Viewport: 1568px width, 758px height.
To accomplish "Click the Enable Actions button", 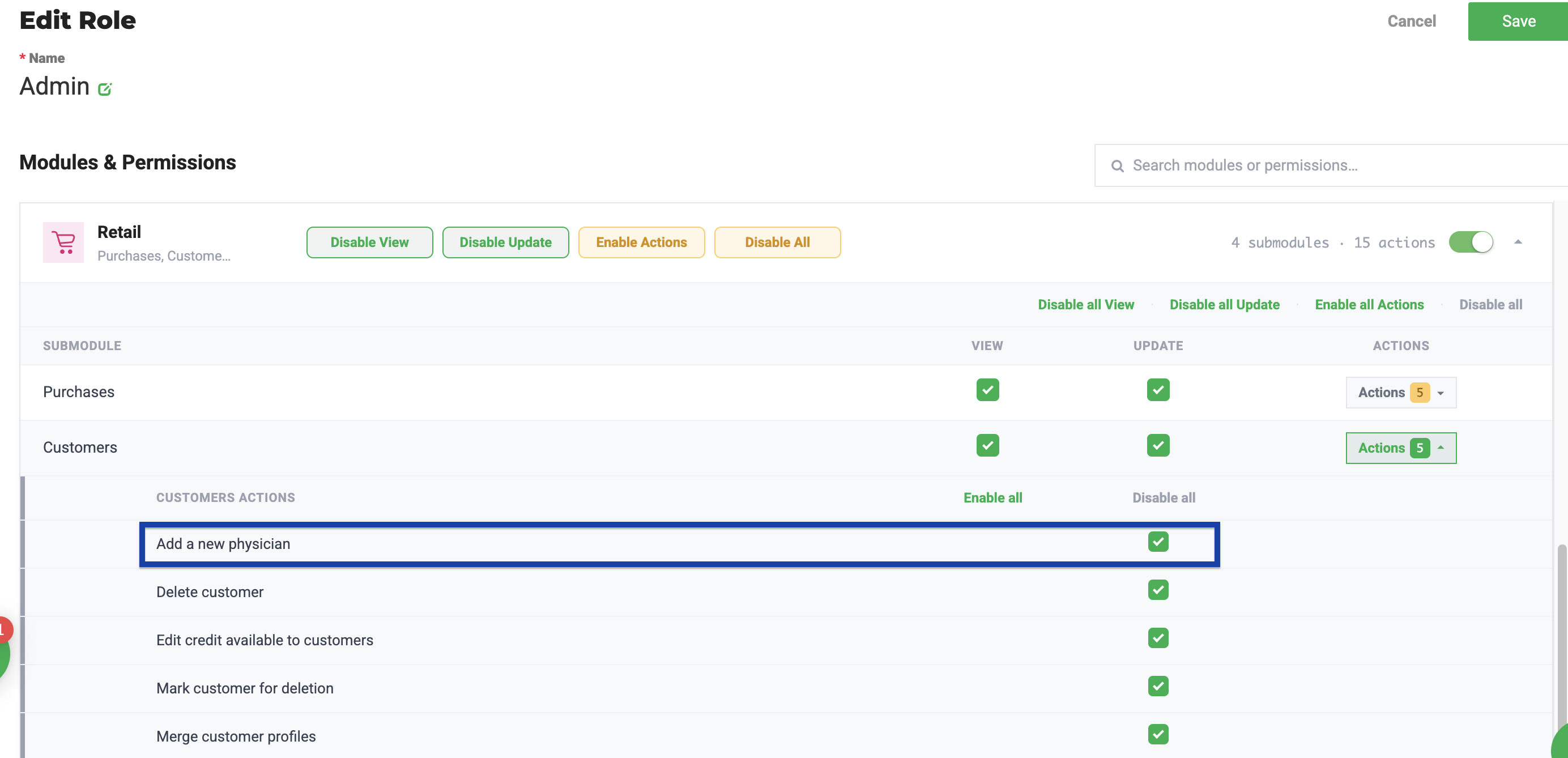I will click(x=641, y=242).
